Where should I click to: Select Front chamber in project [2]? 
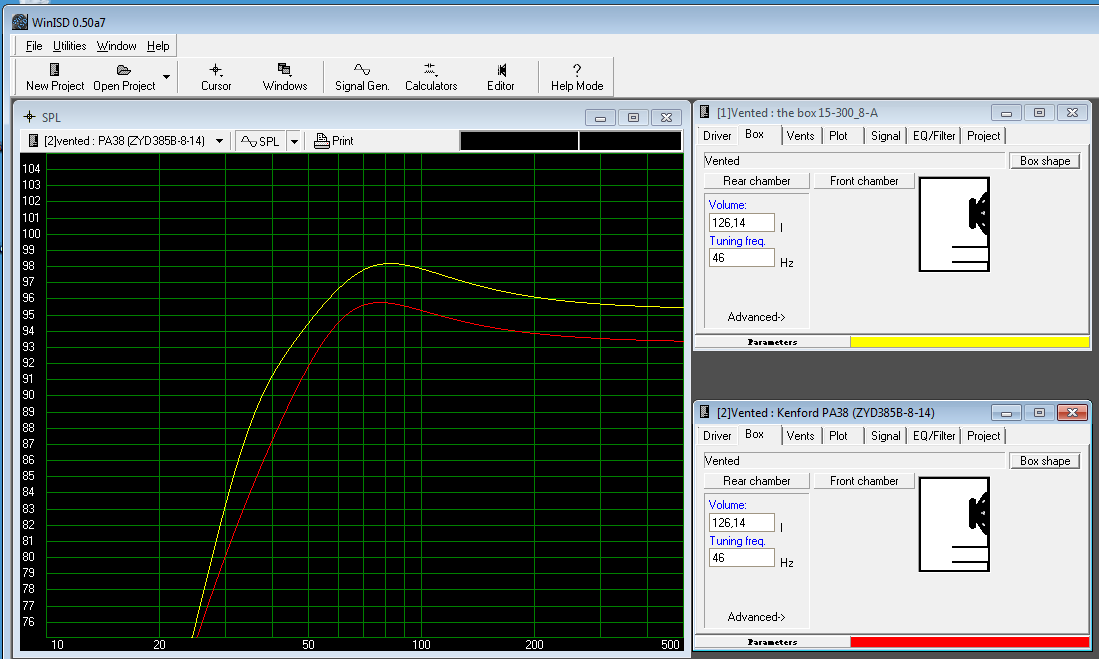click(864, 481)
